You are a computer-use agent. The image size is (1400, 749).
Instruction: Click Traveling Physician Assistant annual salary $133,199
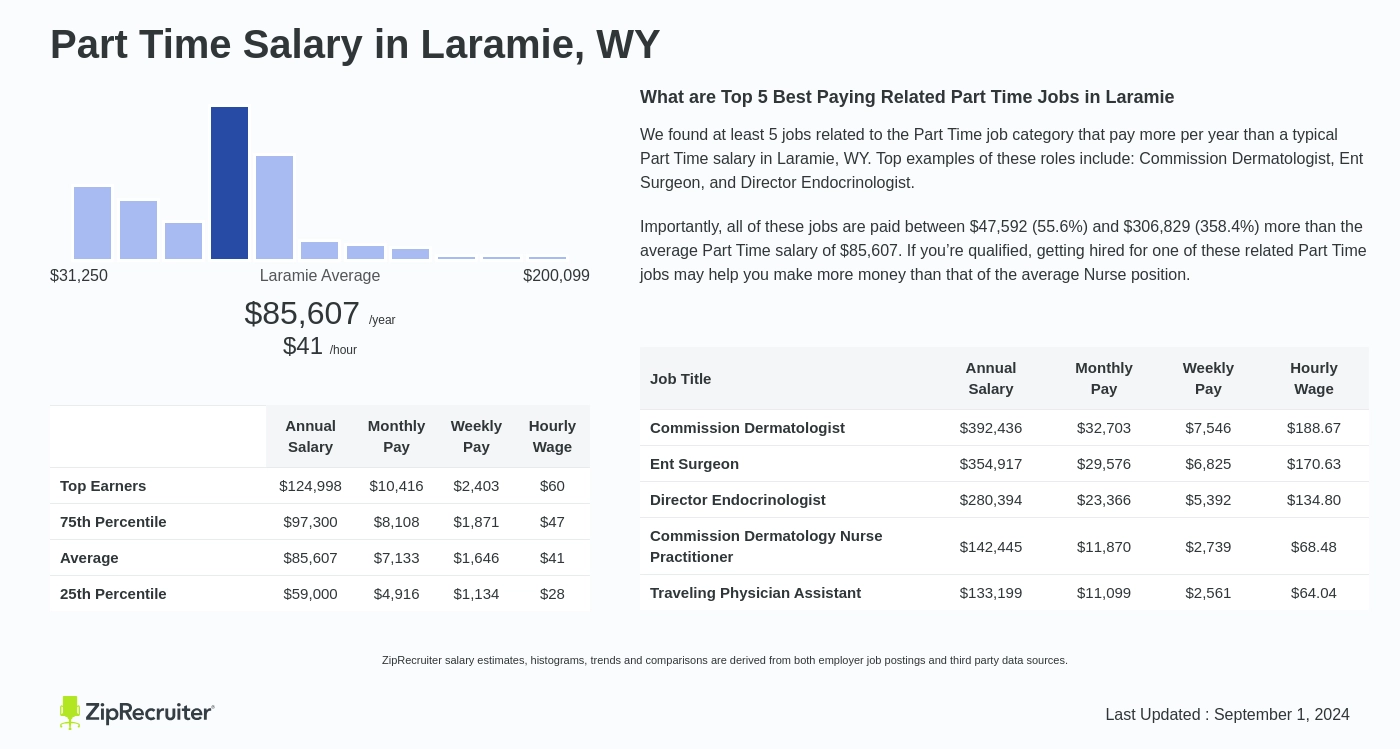point(991,592)
